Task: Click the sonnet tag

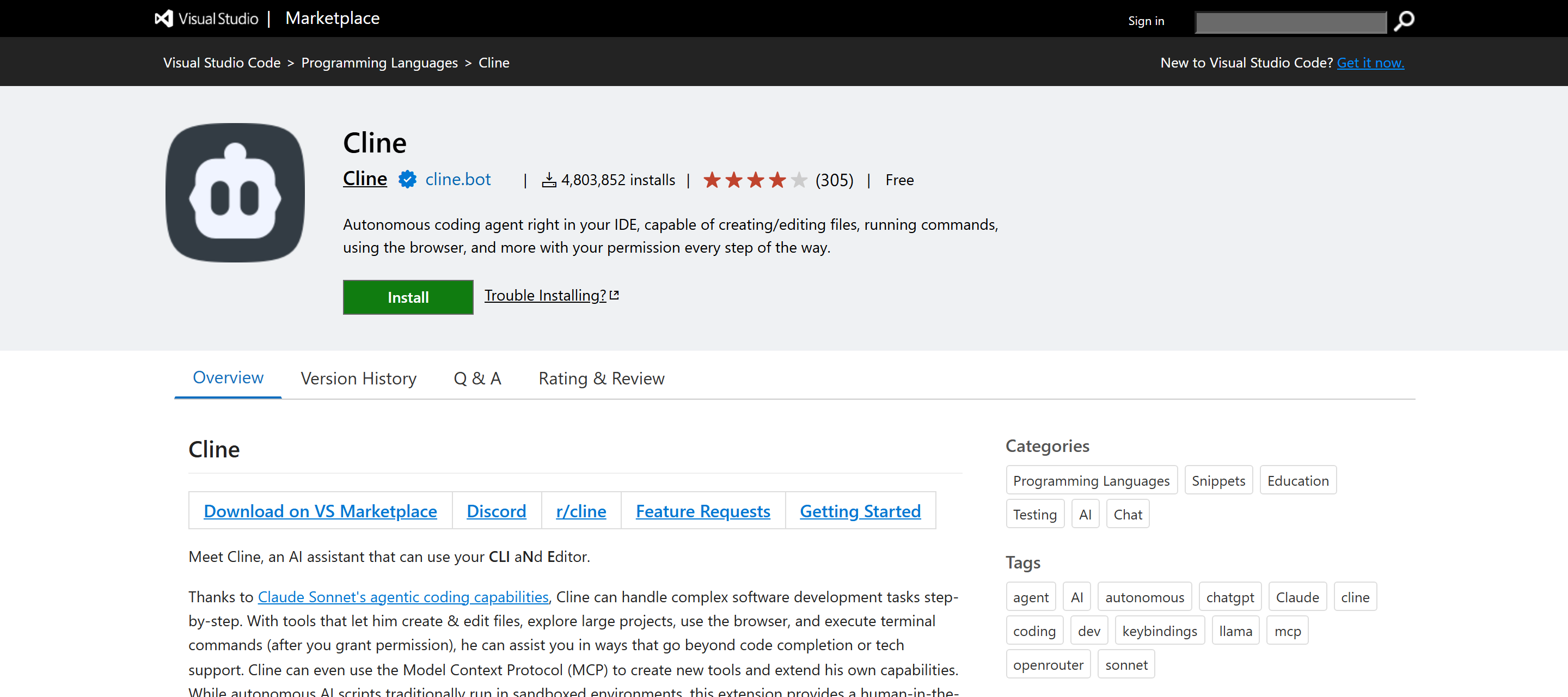Action: coord(1126,664)
